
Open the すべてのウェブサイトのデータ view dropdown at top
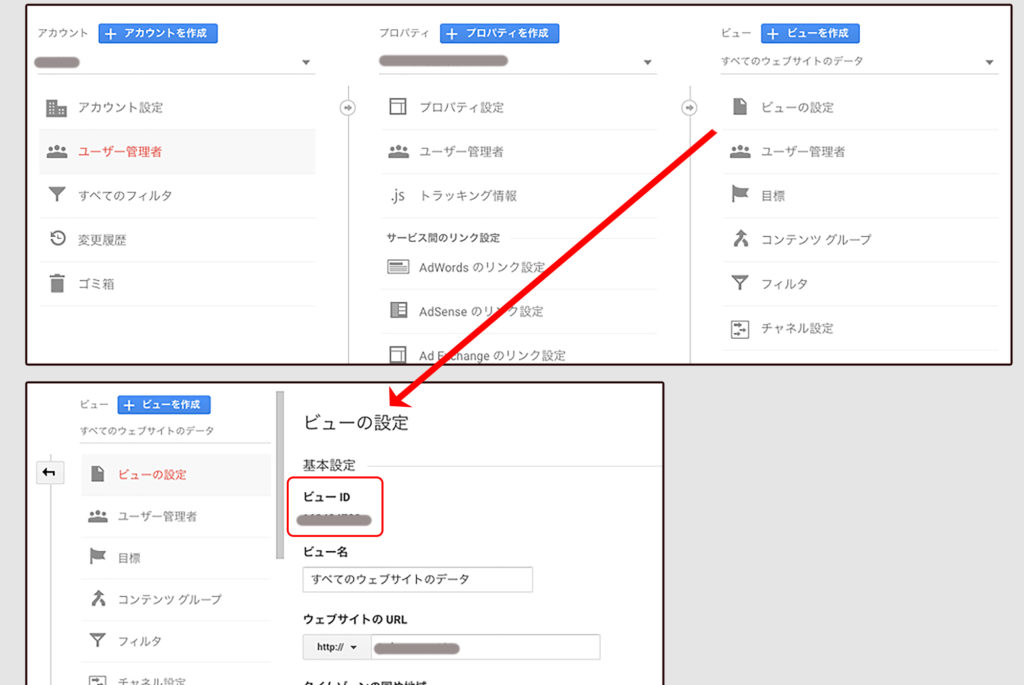(x=989, y=63)
